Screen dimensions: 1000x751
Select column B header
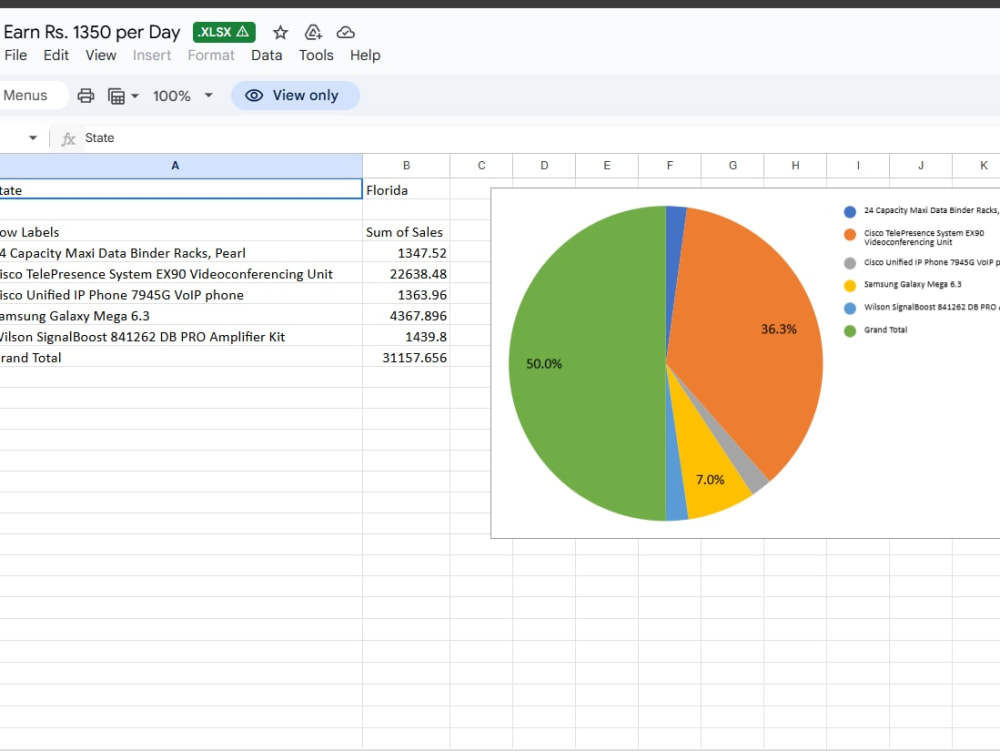(x=406, y=166)
